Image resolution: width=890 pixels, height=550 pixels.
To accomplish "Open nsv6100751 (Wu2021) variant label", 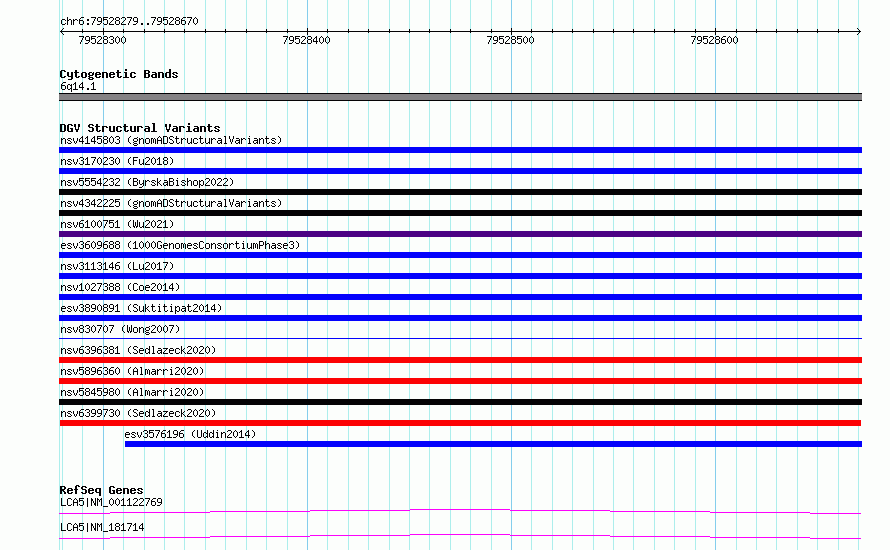I will [117, 224].
